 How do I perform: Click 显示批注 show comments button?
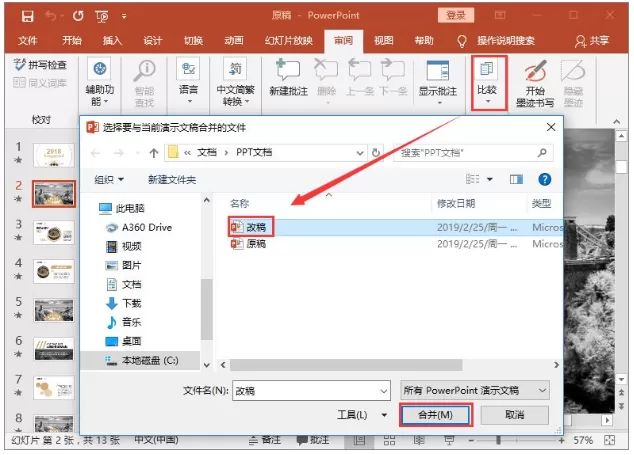click(438, 83)
